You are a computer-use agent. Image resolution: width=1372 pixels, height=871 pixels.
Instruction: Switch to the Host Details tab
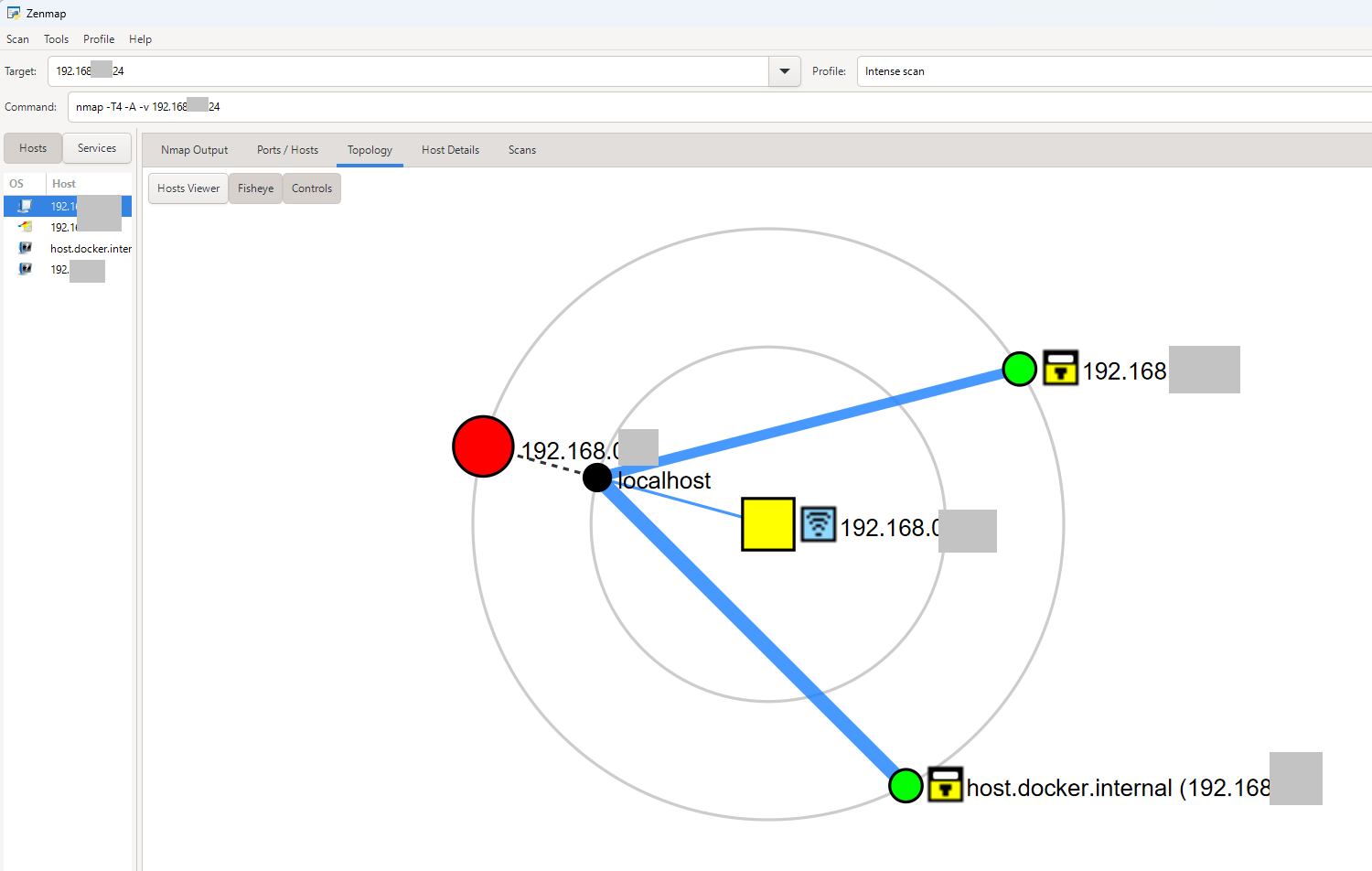(450, 150)
